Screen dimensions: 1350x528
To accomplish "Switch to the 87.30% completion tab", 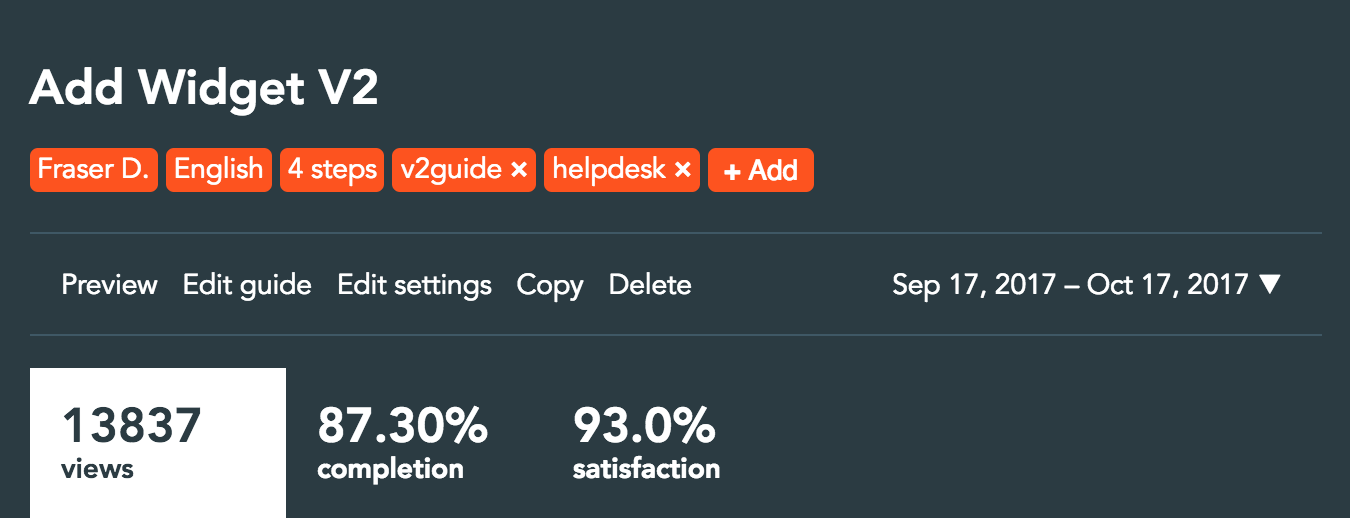I will coord(402,442).
